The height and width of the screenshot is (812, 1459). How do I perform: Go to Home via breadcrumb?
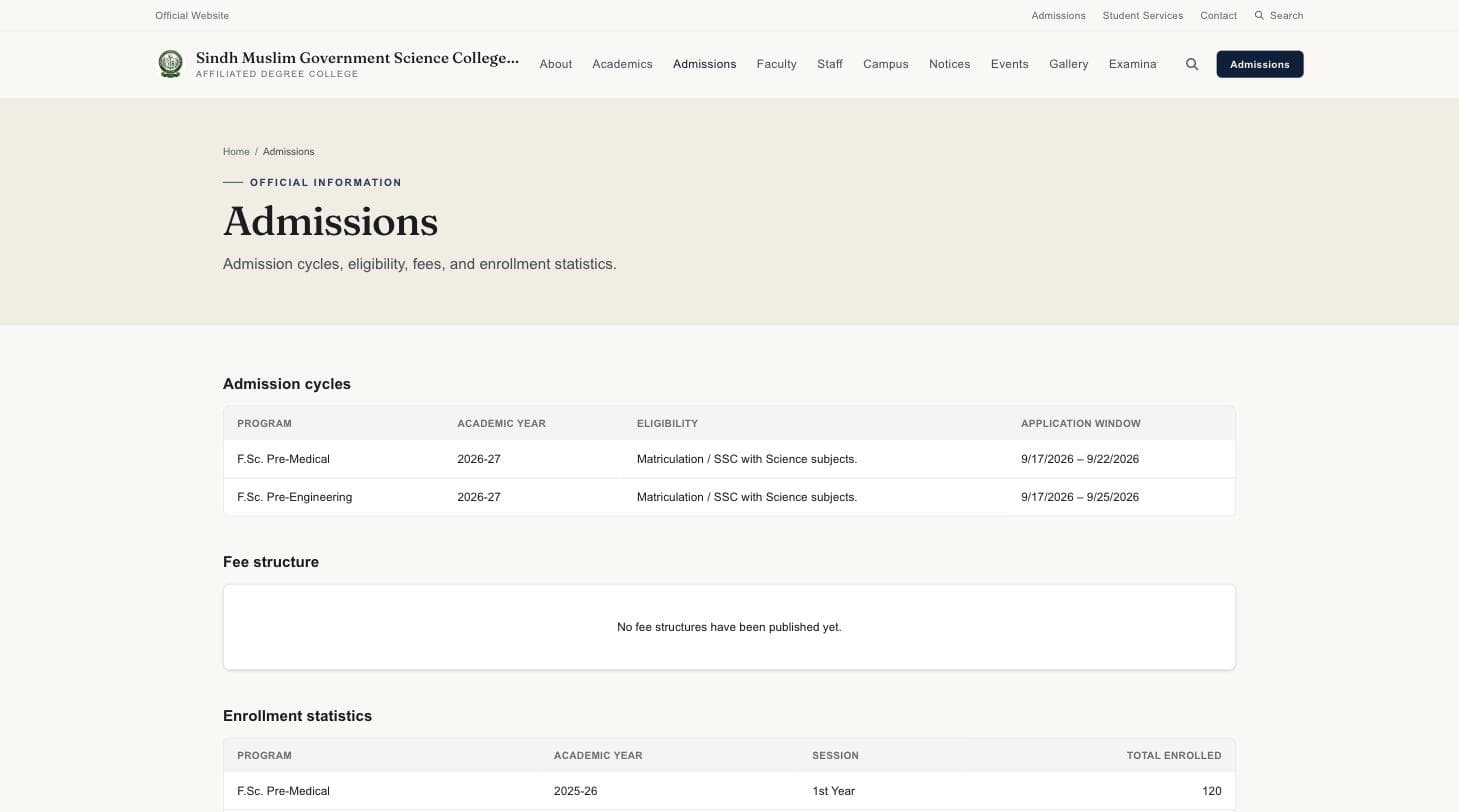click(236, 152)
